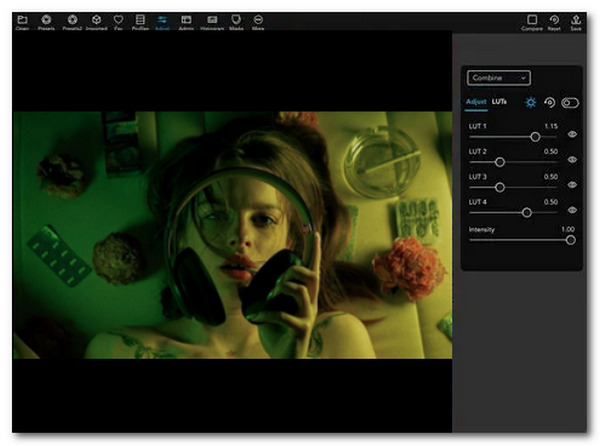Open the Presets panel

(x=46, y=20)
